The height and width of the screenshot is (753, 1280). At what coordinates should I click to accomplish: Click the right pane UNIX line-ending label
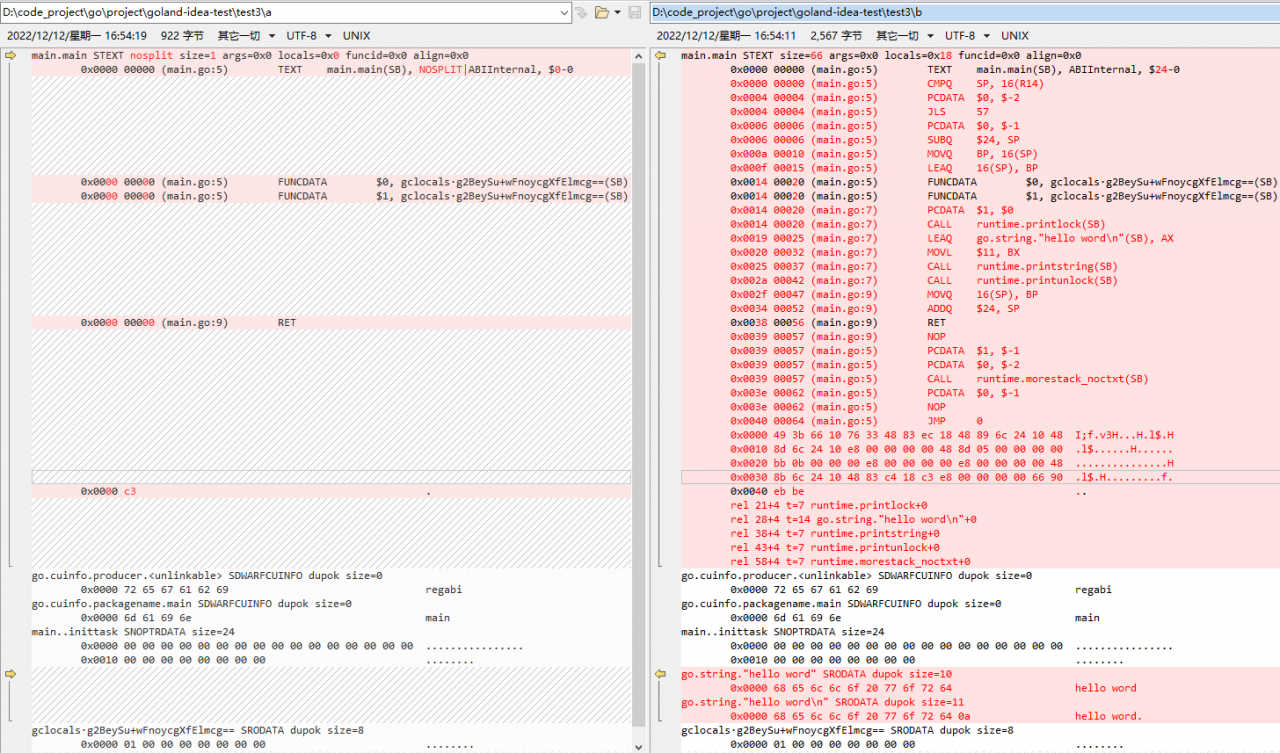[x=1014, y=35]
